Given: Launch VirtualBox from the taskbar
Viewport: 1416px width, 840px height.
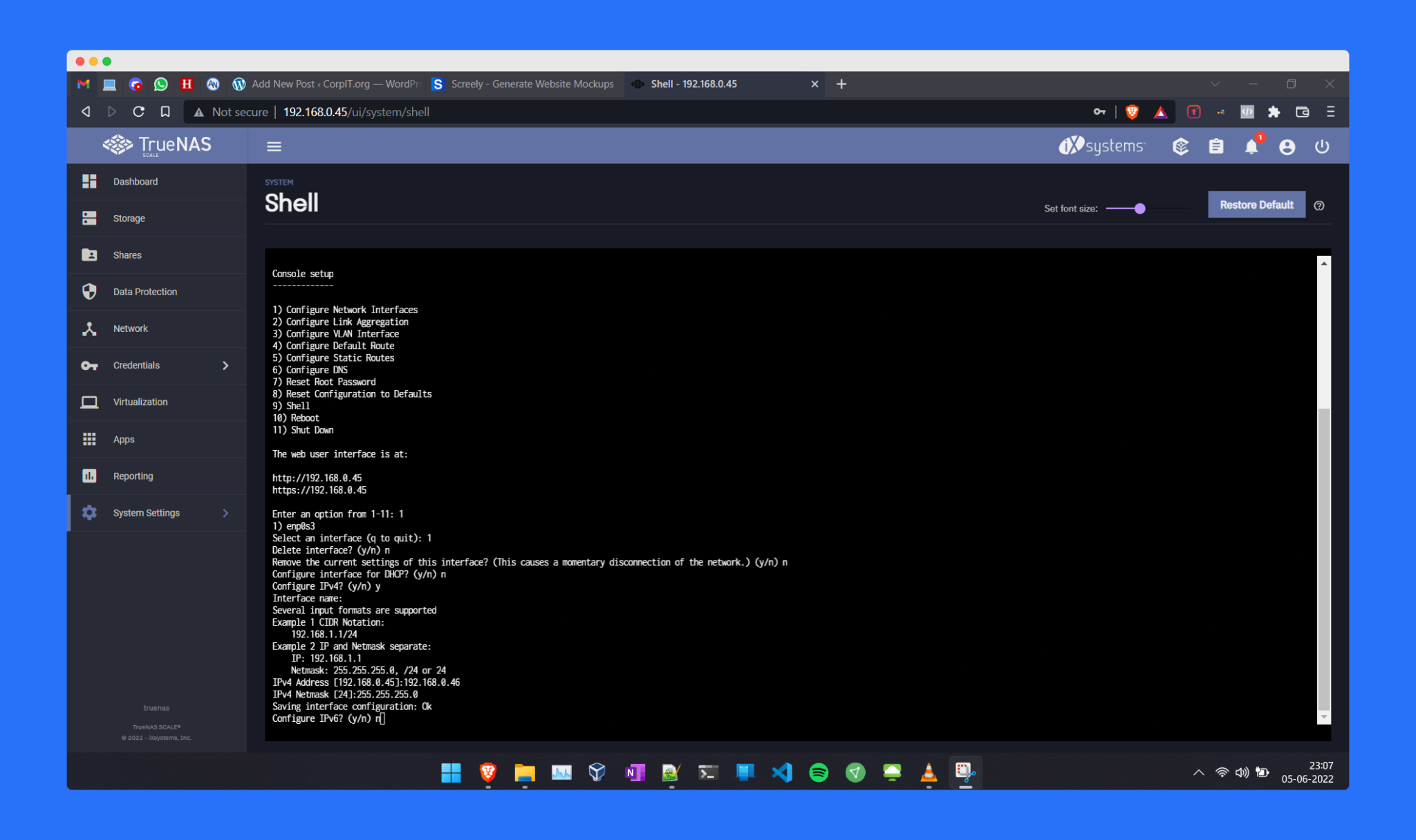Looking at the screenshot, I should pos(597,772).
